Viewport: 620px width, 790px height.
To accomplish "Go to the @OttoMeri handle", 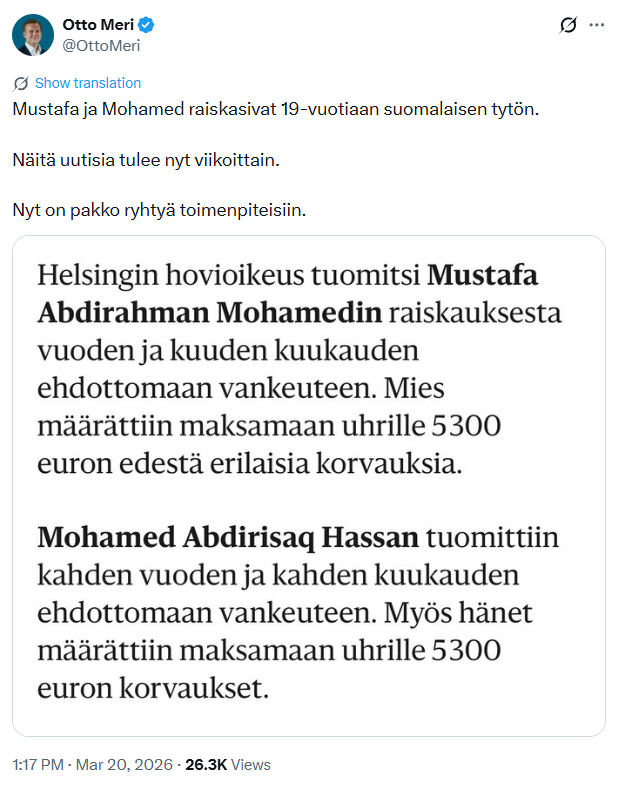I will (101, 44).
